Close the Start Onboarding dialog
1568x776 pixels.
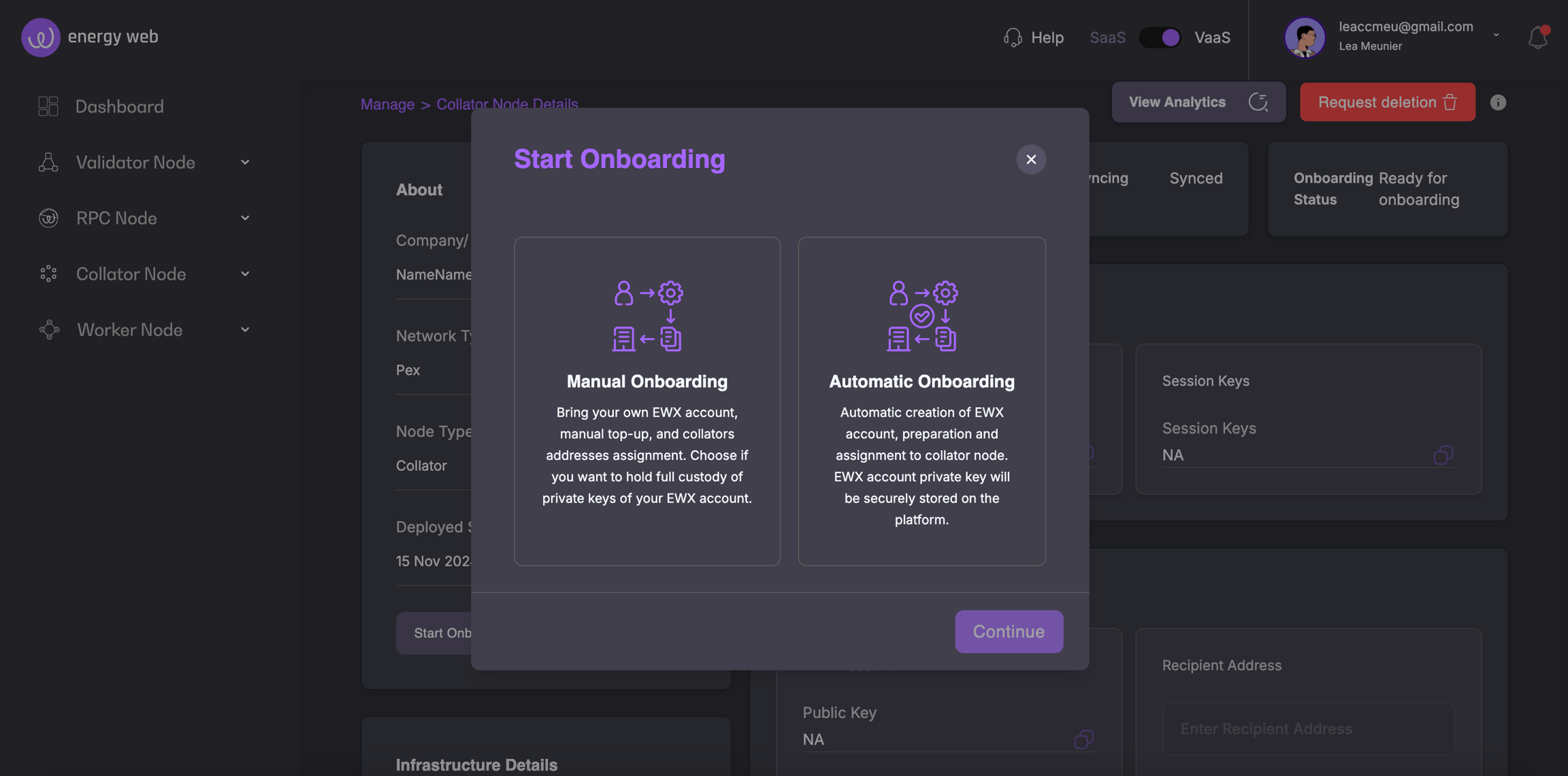tap(1031, 159)
